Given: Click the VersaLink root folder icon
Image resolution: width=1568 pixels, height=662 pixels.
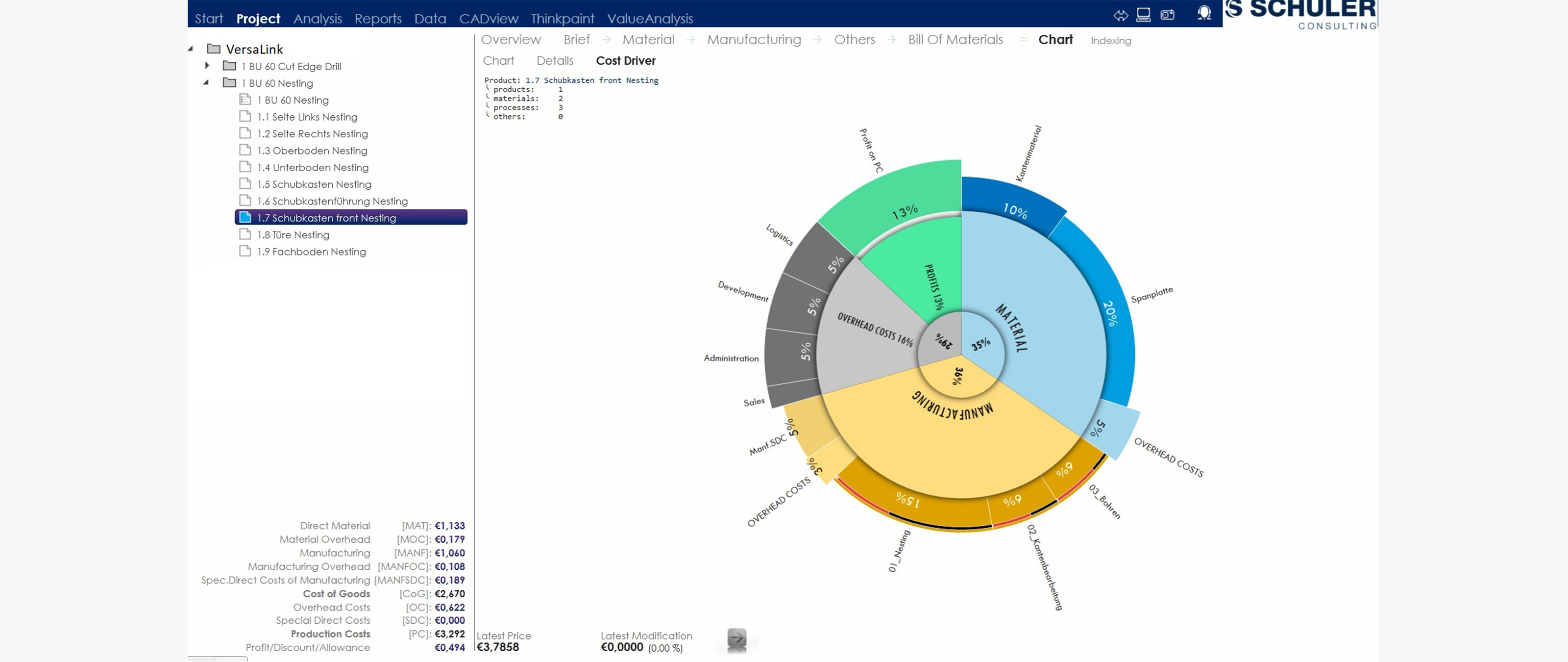Looking at the screenshot, I should (x=214, y=49).
